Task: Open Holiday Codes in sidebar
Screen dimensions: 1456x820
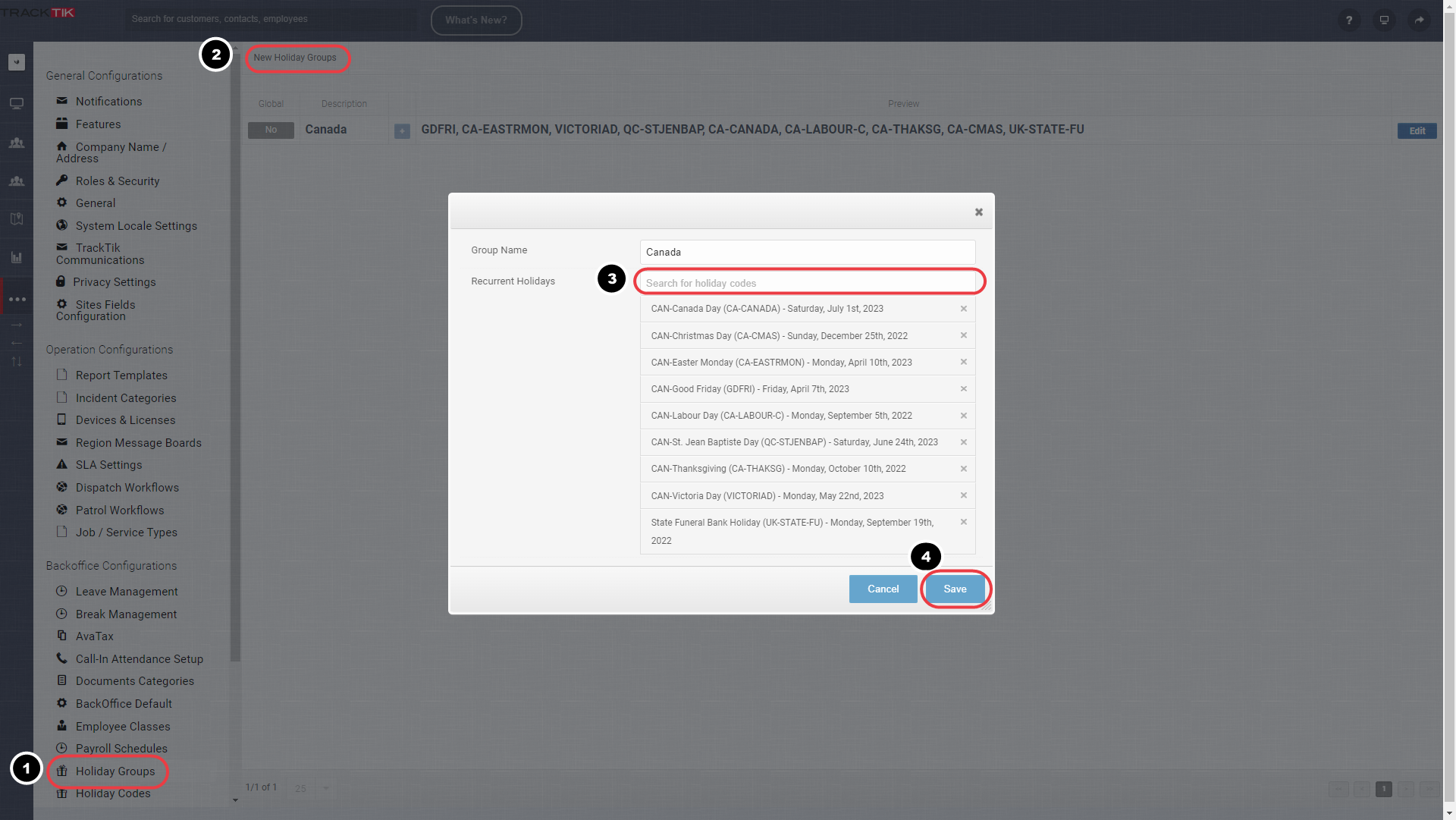Action: coord(112,793)
